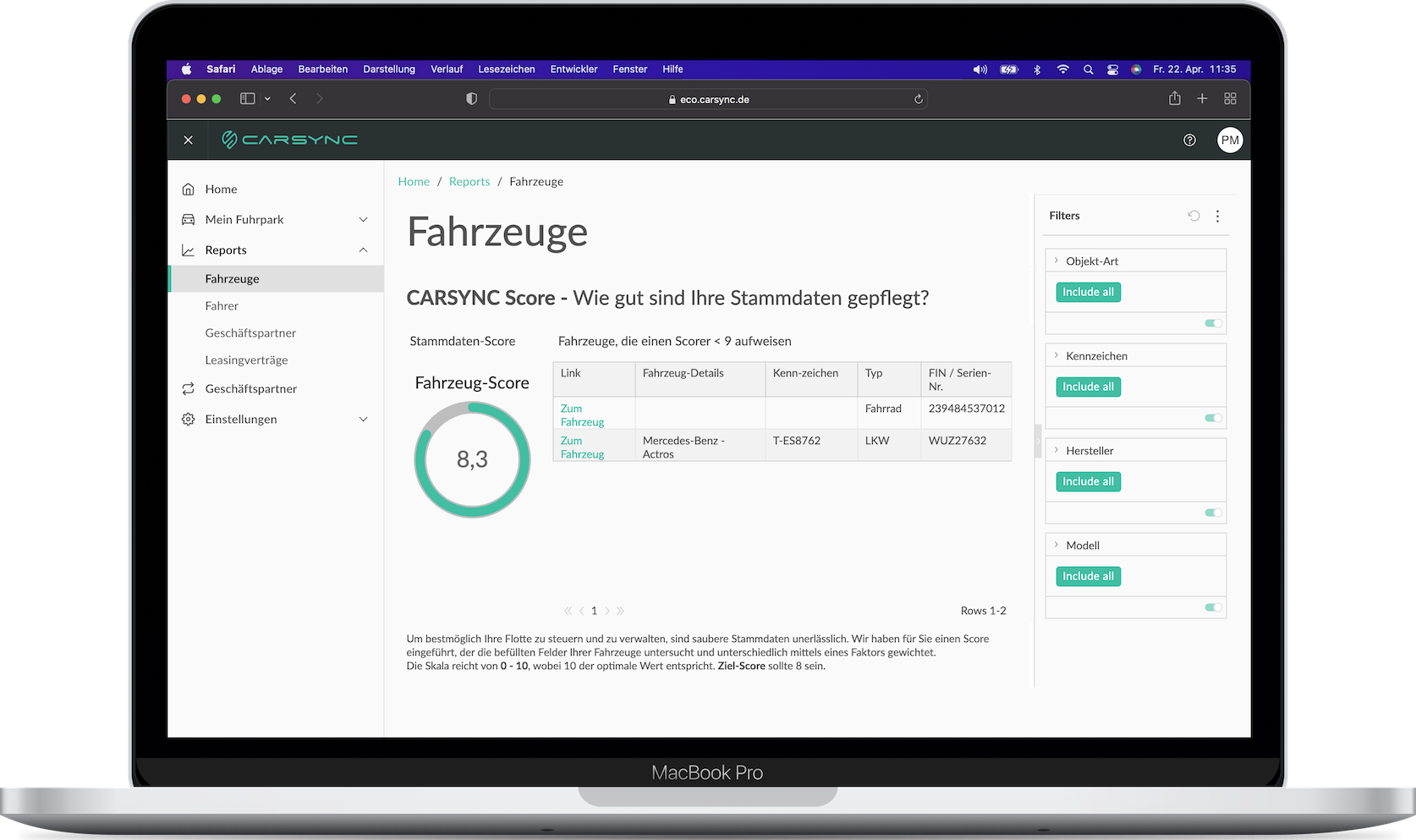Screen dimensions: 1416x840
Task: Open the Darstellung menu
Action: click(389, 69)
